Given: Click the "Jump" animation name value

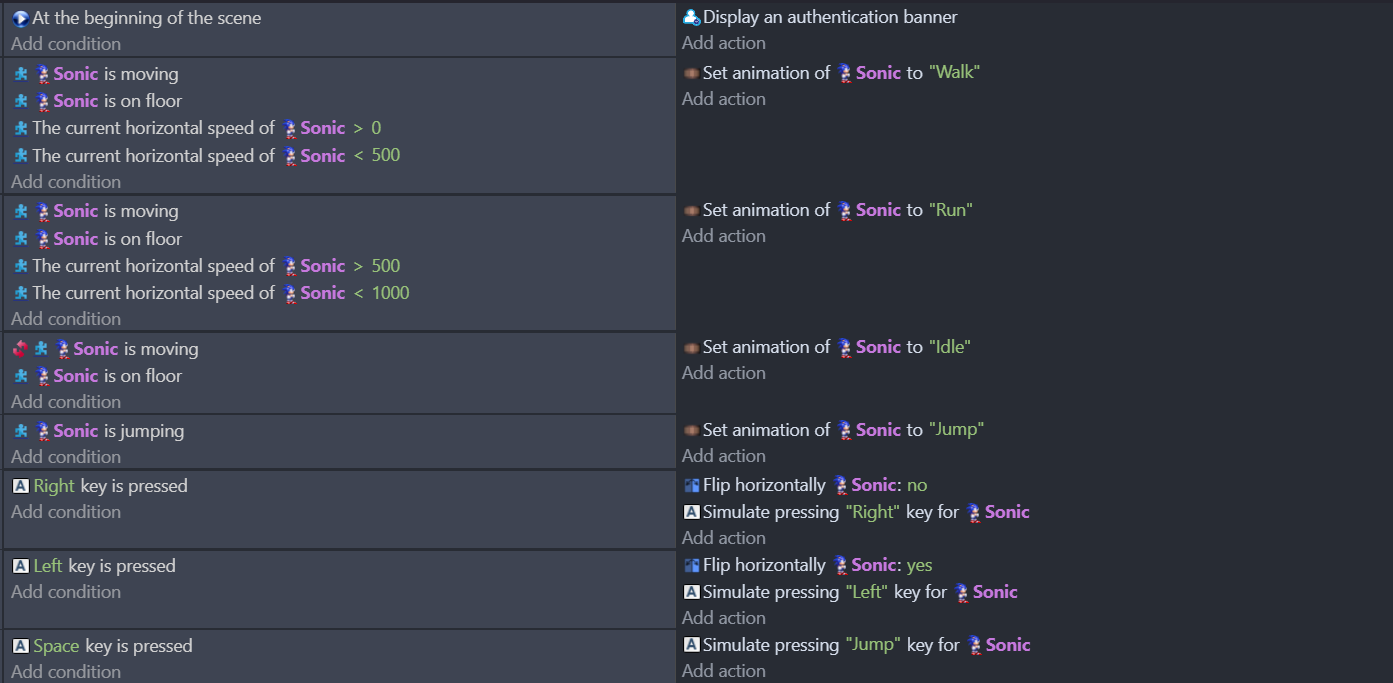Looking at the screenshot, I should [x=957, y=430].
